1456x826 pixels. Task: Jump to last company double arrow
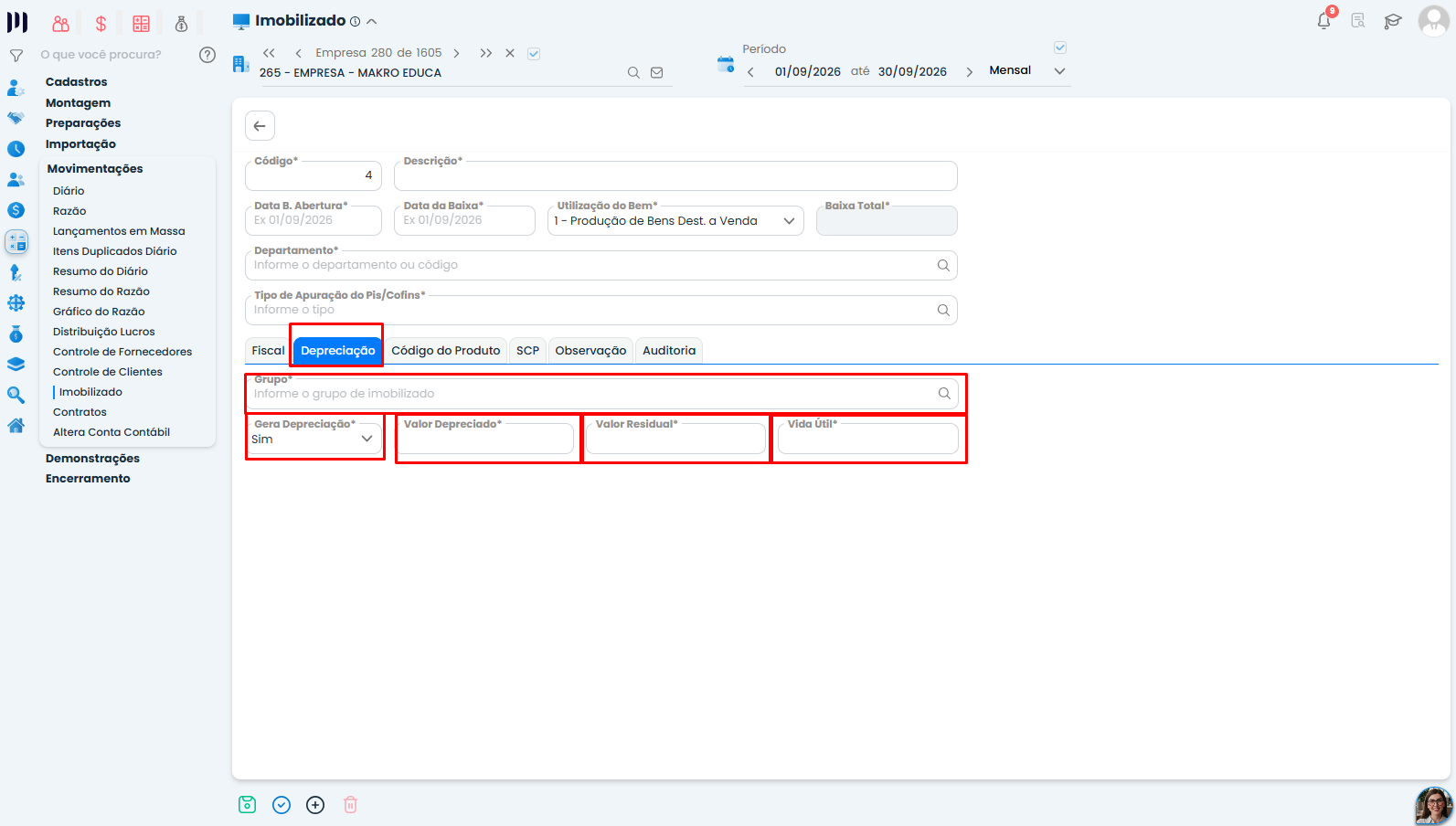click(x=486, y=53)
